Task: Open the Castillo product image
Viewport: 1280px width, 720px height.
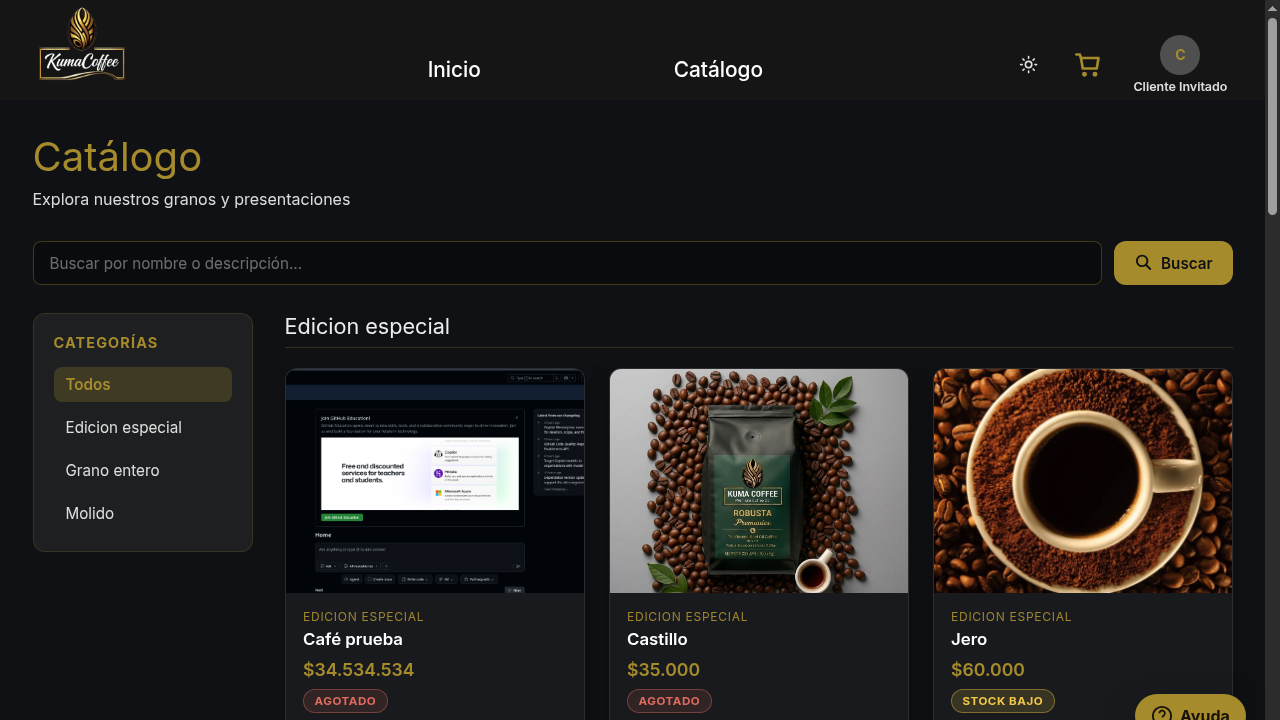Action: (759, 481)
